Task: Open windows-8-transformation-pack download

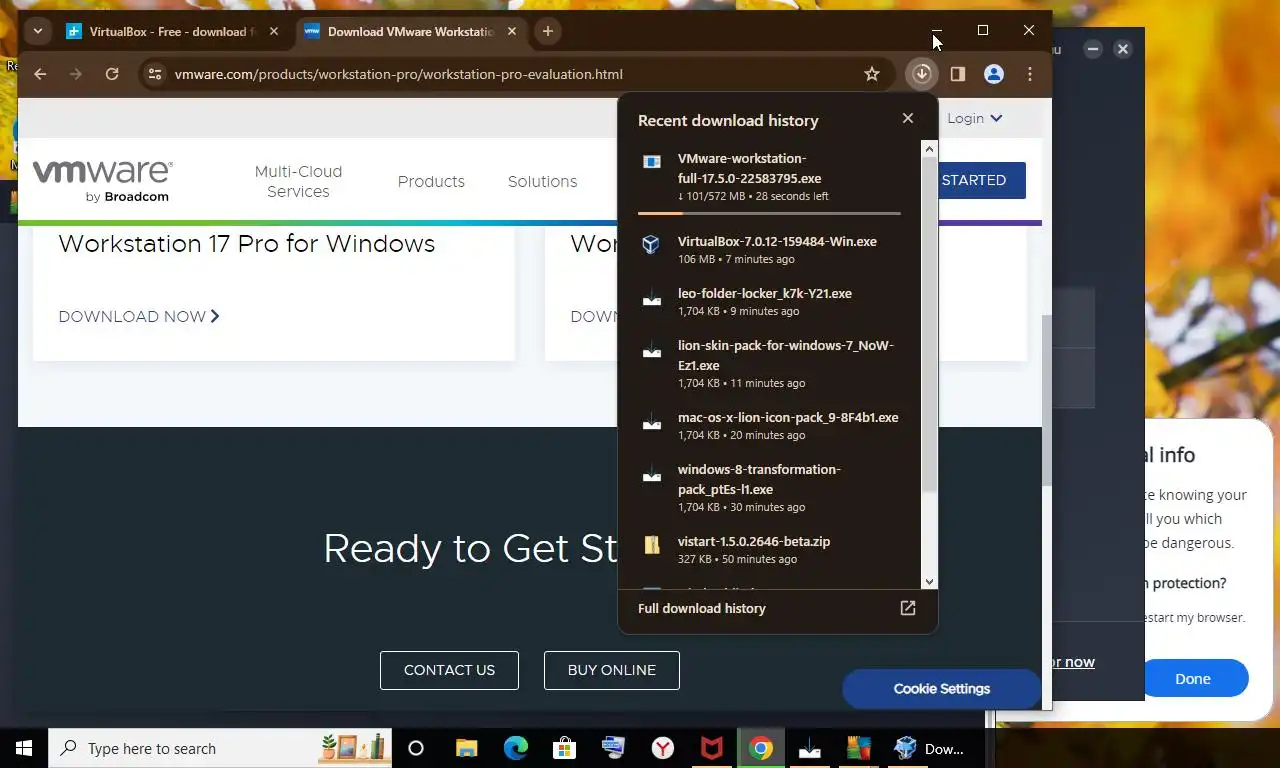Action: tap(769, 487)
